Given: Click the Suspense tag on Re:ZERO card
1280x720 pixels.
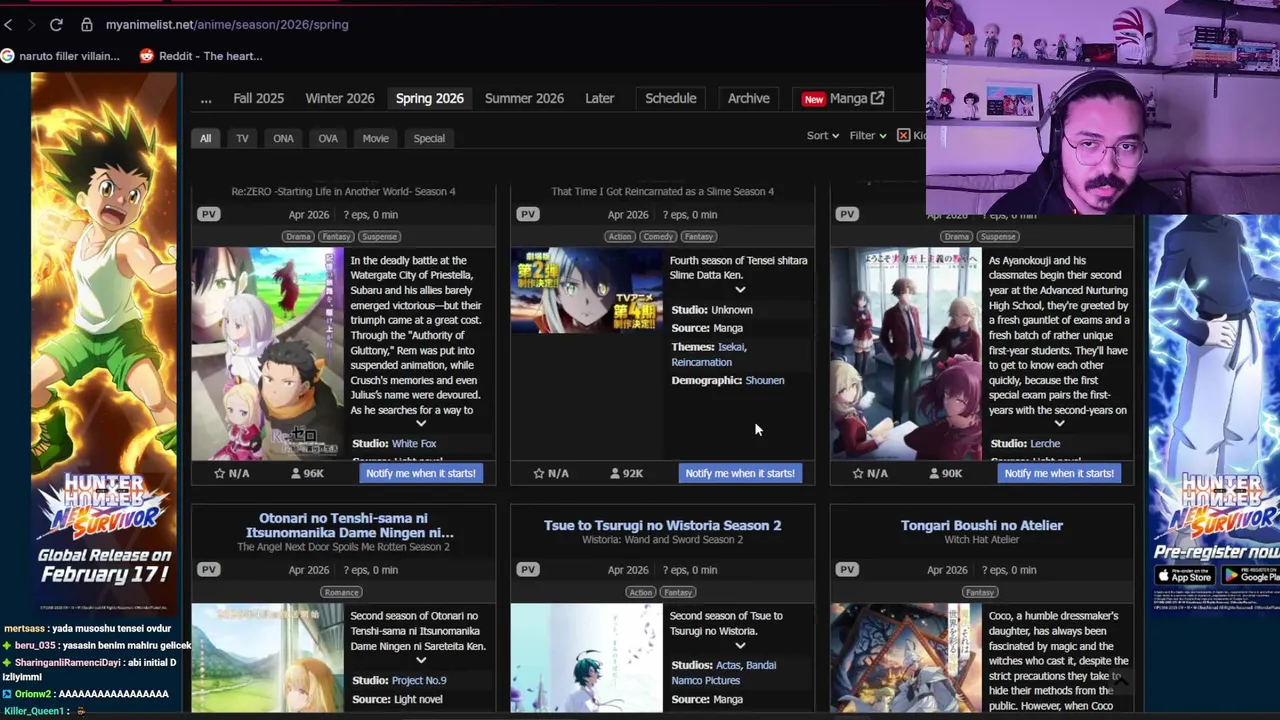Looking at the screenshot, I should point(380,237).
